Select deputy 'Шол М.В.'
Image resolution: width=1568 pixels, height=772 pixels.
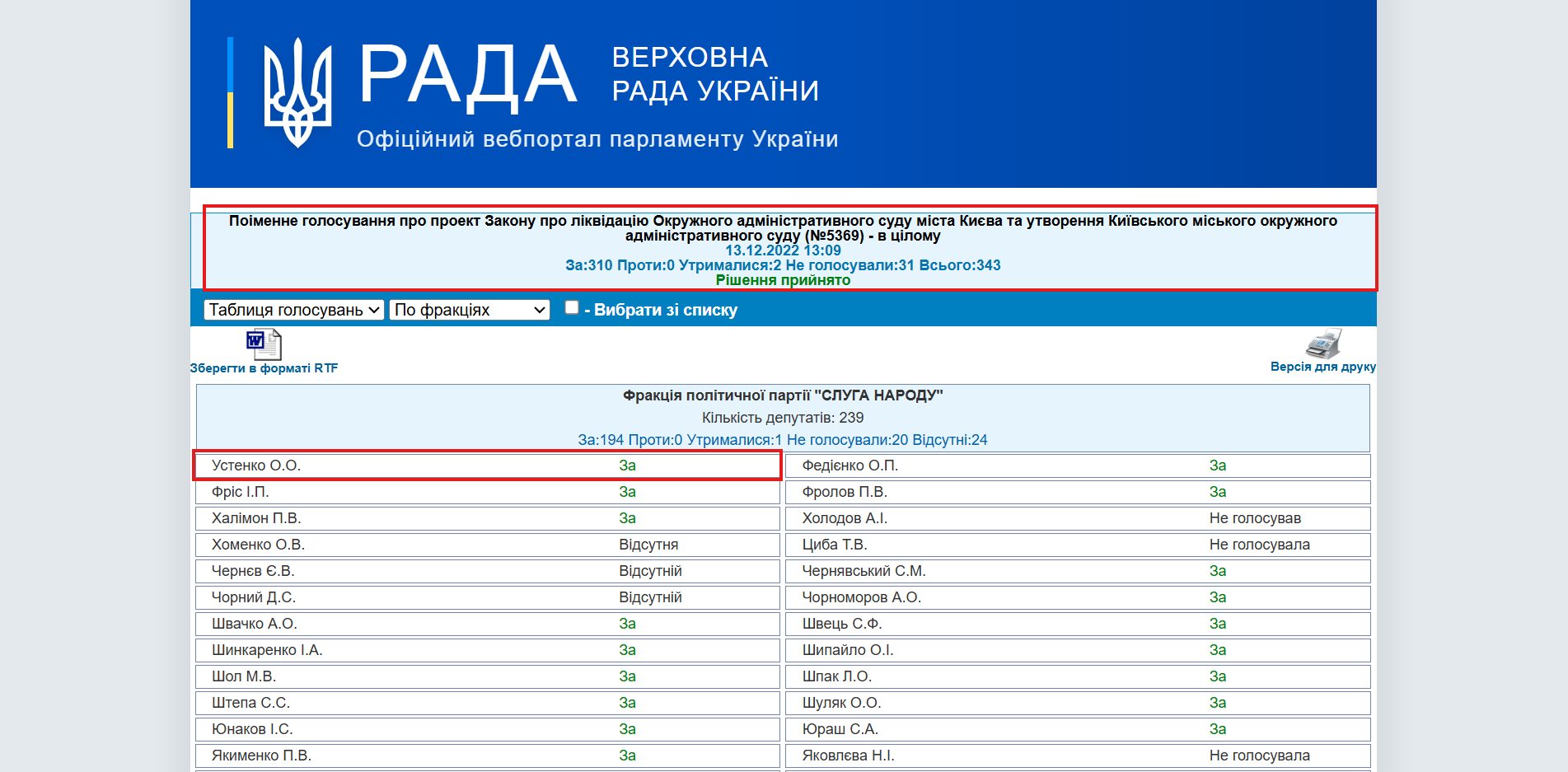tap(244, 676)
